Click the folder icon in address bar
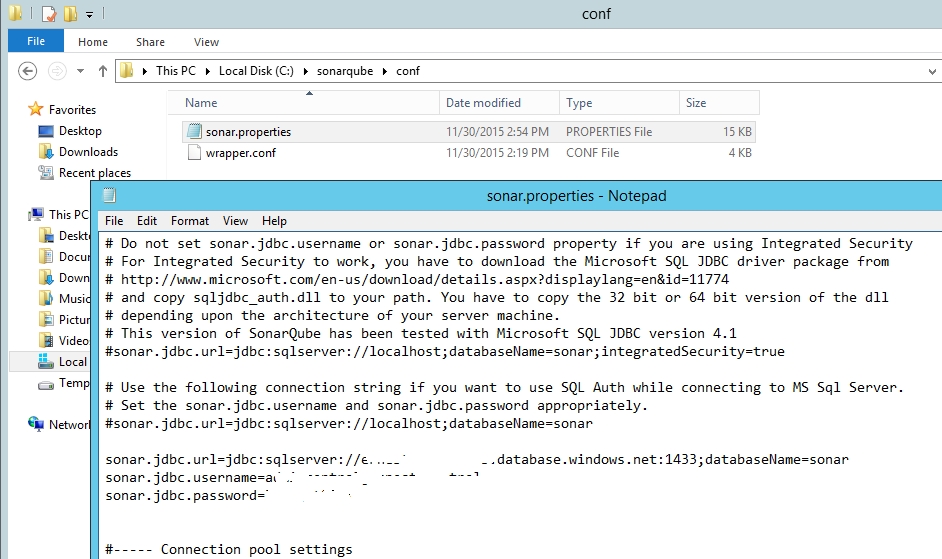Screen dimensions: 942x559 coord(126,71)
